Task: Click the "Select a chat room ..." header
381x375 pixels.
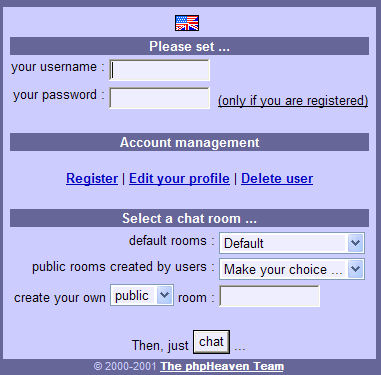Action: click(189, 218)
